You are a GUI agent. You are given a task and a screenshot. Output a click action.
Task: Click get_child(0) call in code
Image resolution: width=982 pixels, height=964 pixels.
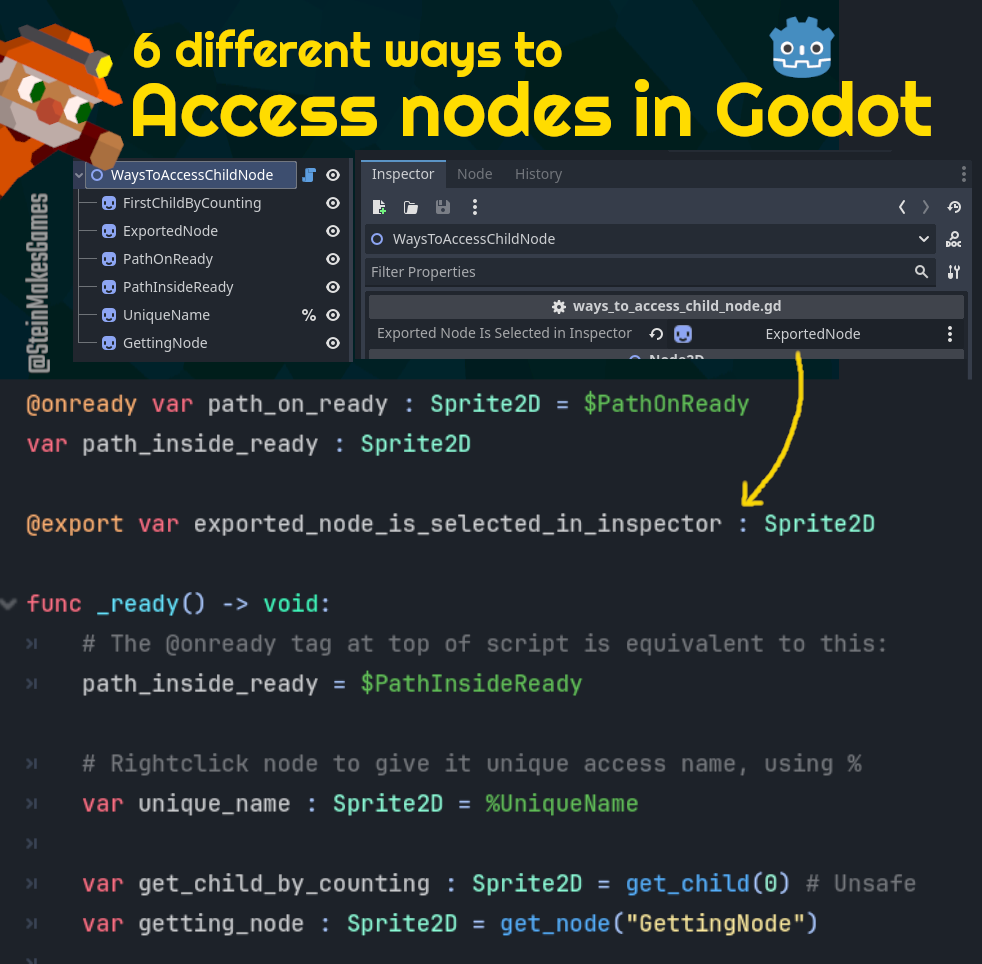point(708,884)
